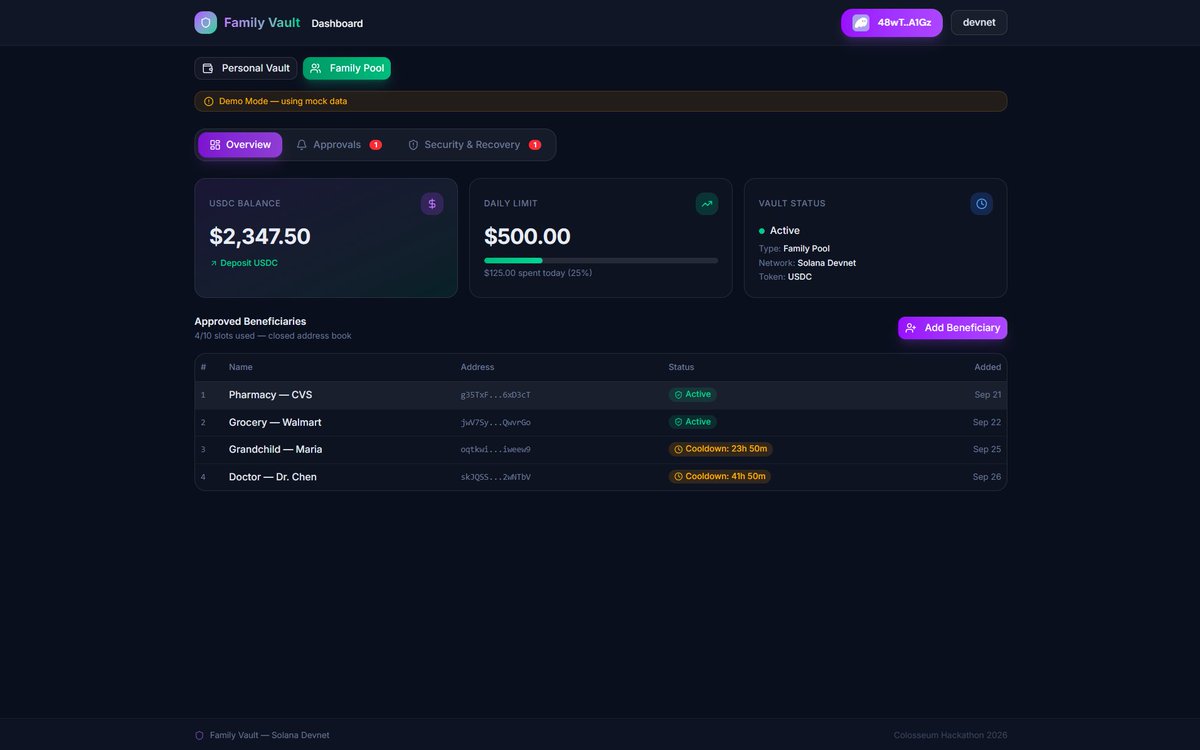The width and height of the screenshot is (1200, 750).
Task: Click the $125.00 spent today (25%) text
Action: 538,273
